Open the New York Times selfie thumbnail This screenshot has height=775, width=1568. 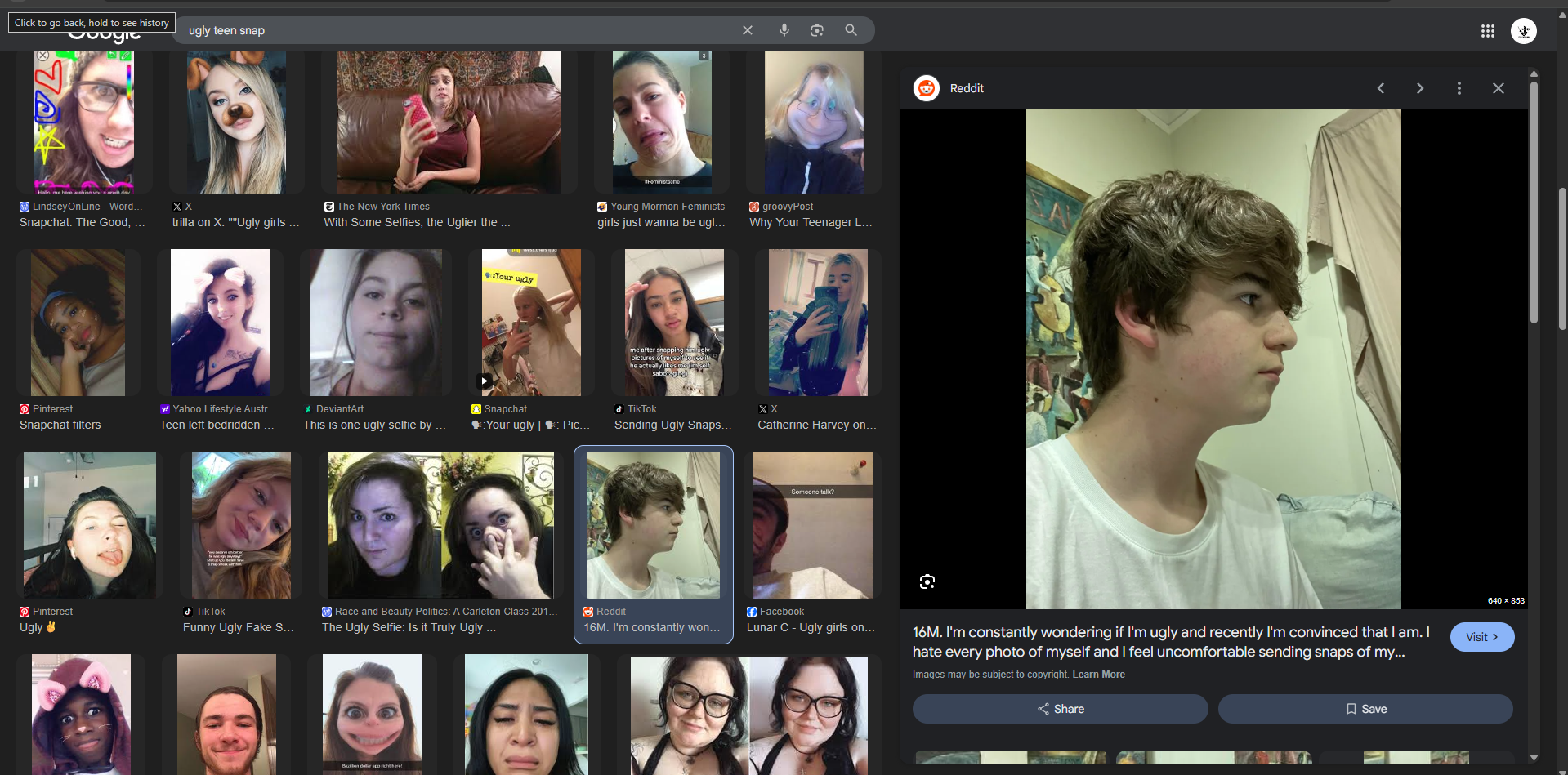(449, 122)
